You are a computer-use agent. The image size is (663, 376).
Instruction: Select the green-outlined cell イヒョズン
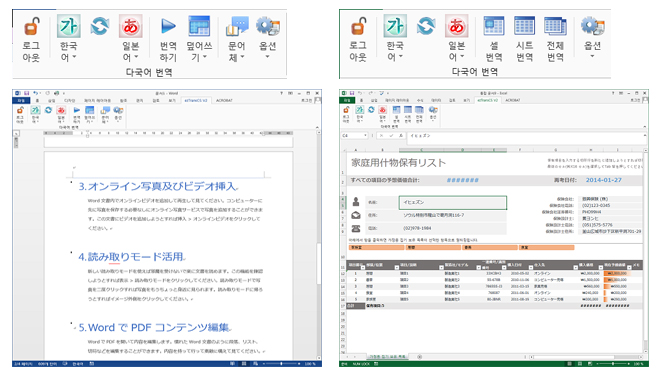452,203
